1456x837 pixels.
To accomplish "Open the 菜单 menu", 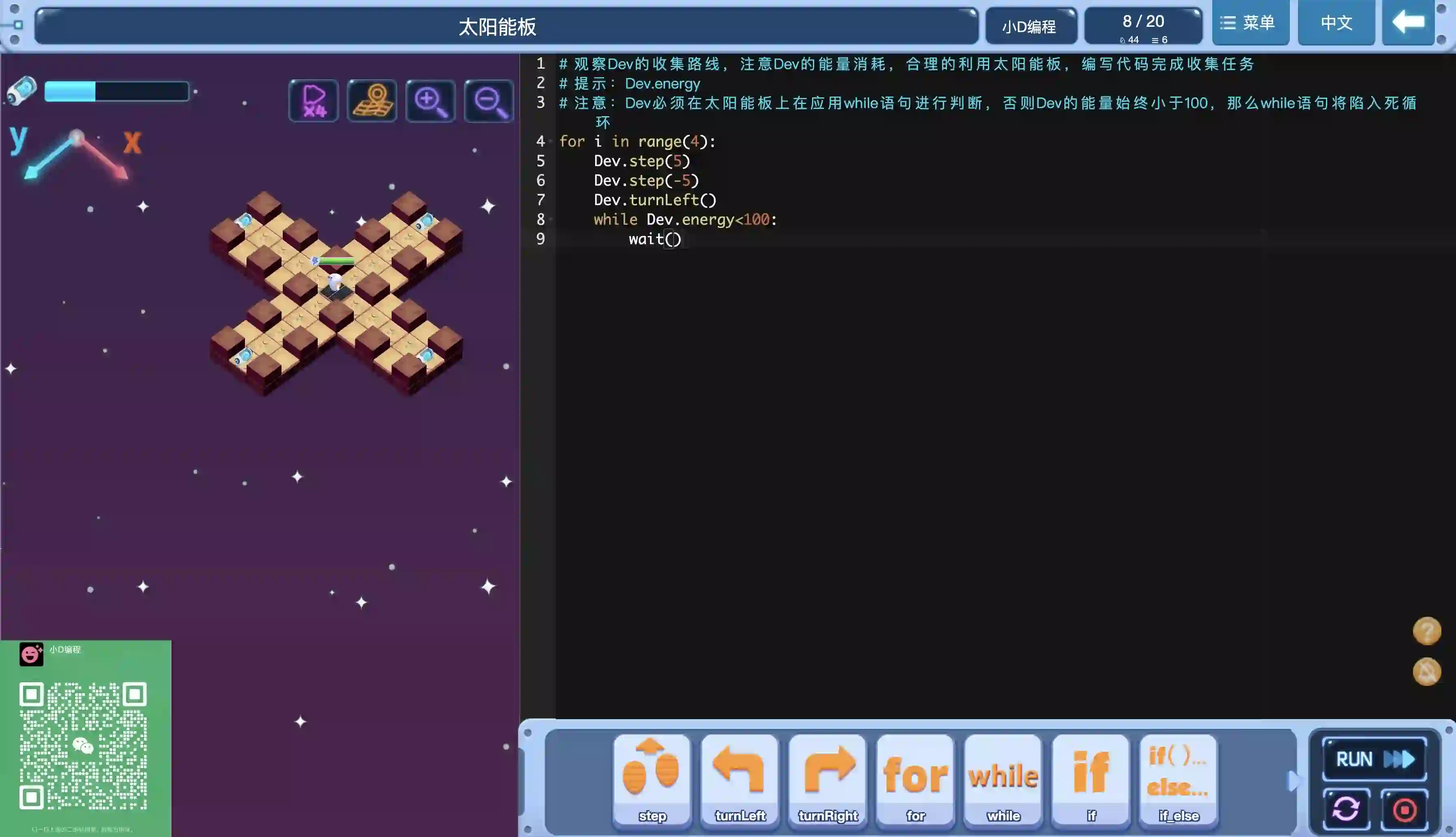I will click(x=1250, y=23).
